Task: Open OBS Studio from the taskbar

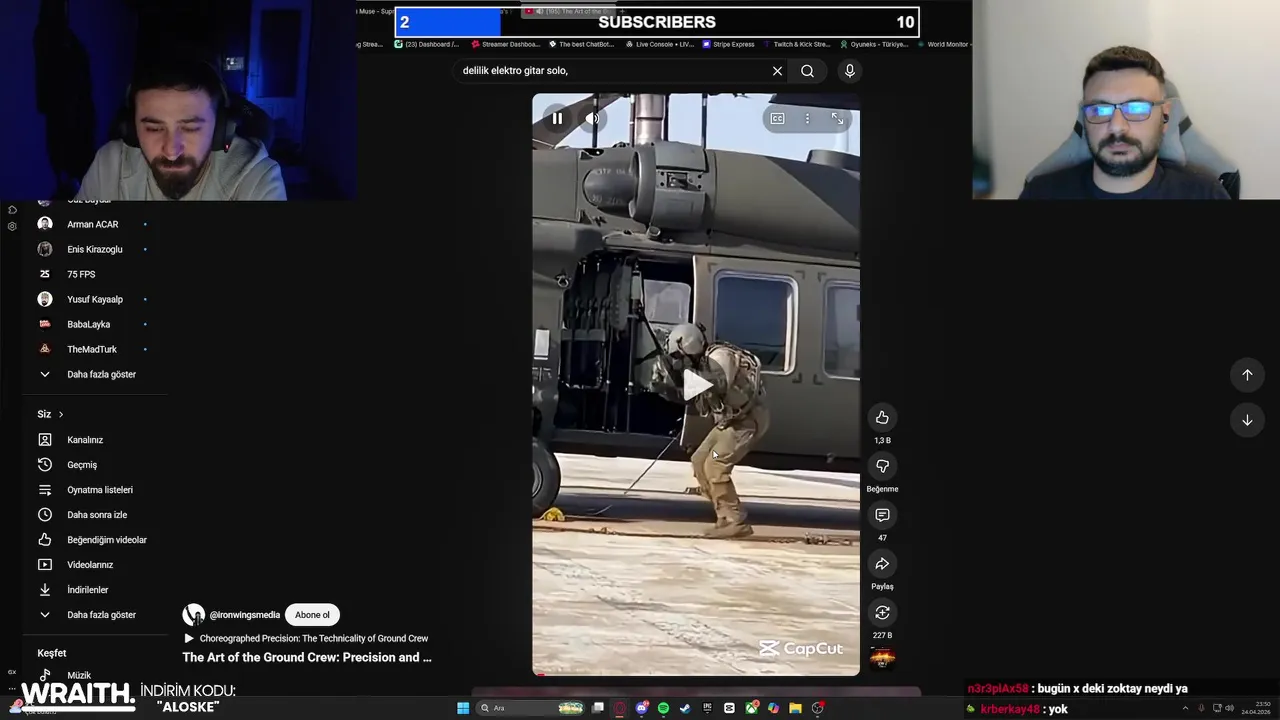Action: (x=818, y=708)
